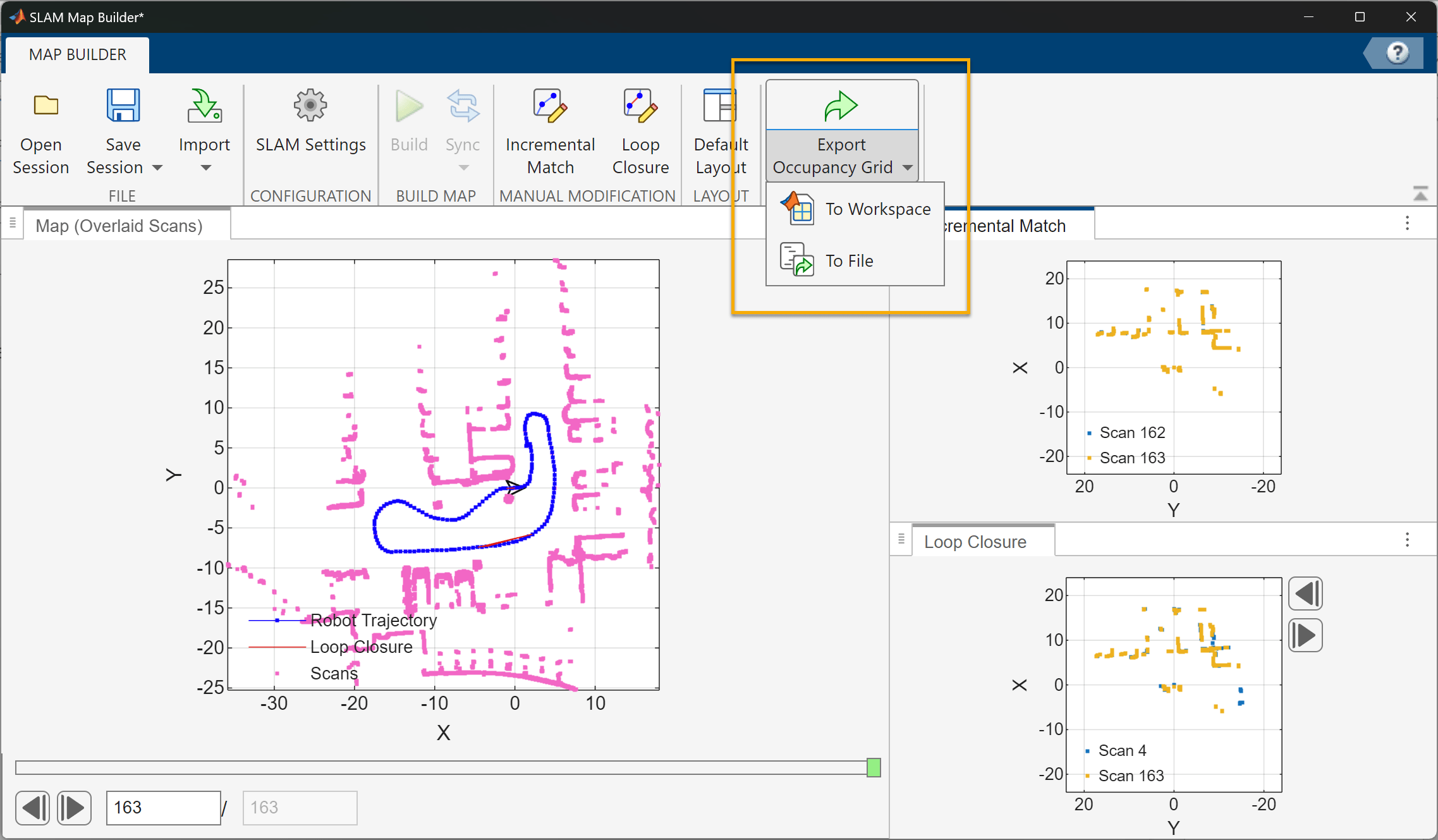Expand the Import dropdown arrow
The width and height of the screenshot is (1438, 840).
[205, 168]
